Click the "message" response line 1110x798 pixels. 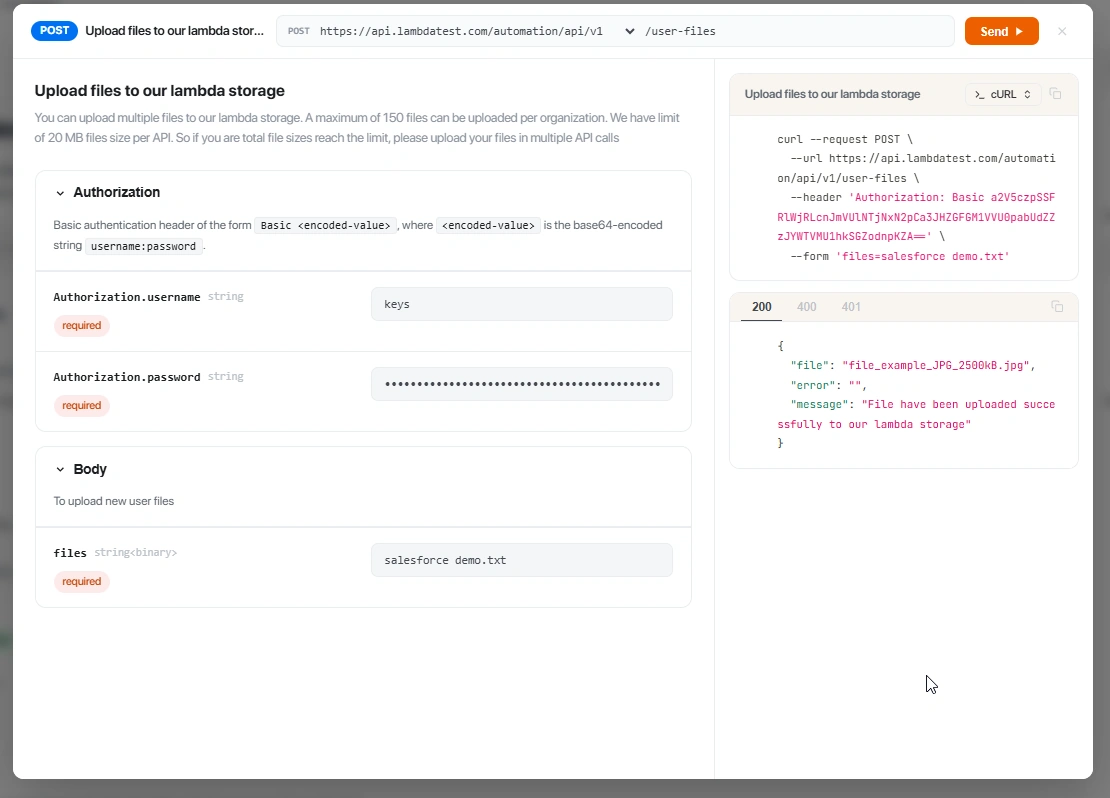tap(916, 414)
